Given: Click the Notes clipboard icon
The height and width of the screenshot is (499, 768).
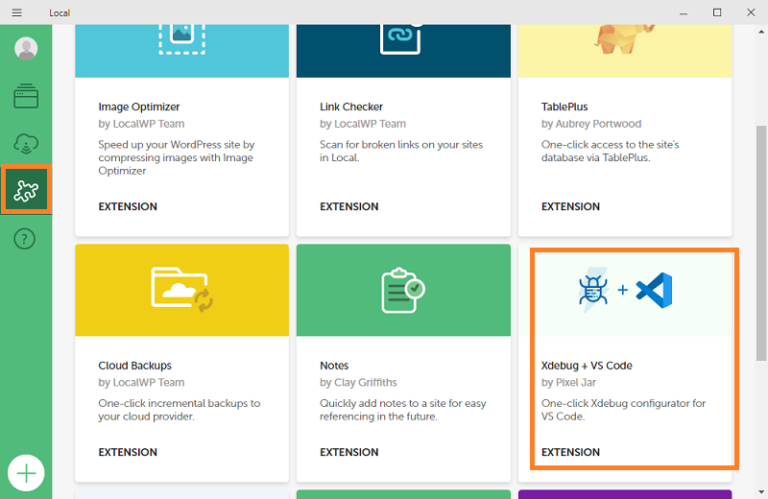Looking at the screenshot, I should (403, 290).
